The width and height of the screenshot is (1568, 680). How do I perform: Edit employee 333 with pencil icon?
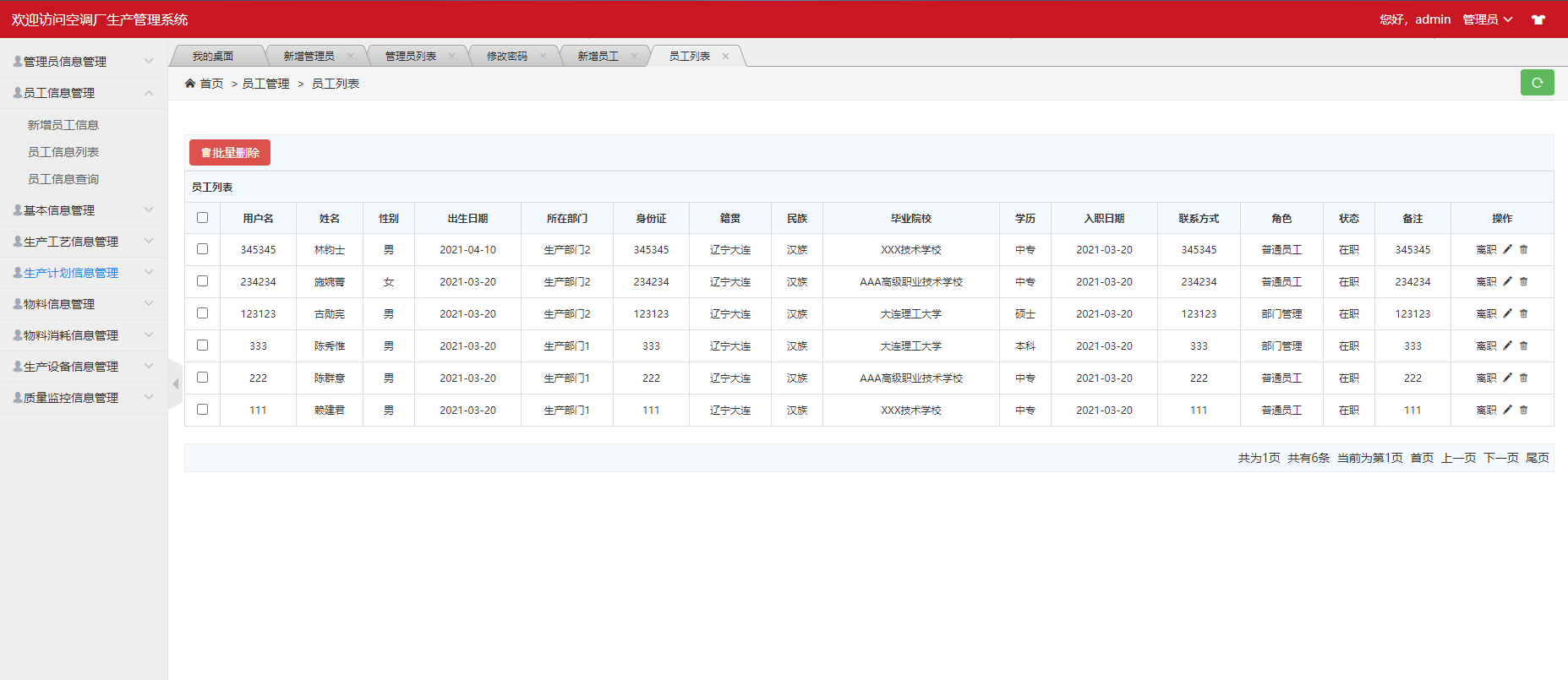coord(1507,345)
